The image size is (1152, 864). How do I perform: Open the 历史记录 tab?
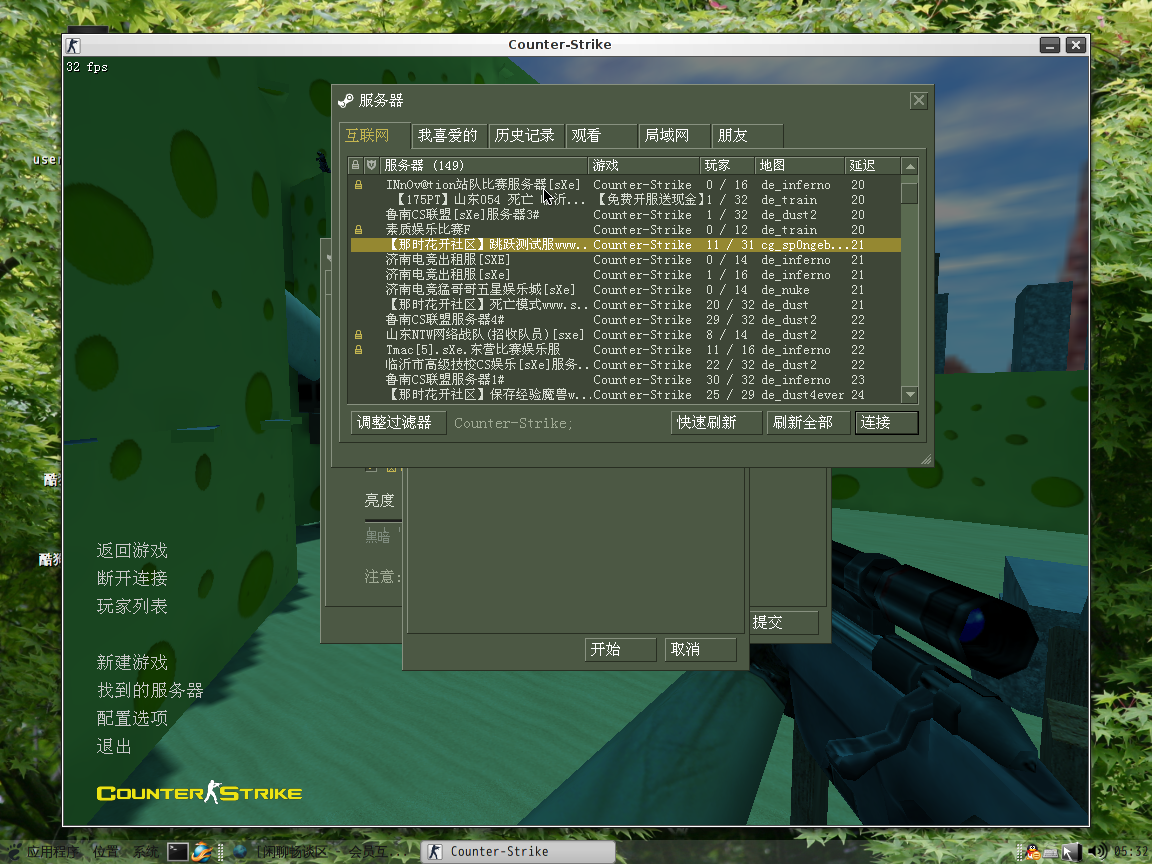[x=526, y=136]
